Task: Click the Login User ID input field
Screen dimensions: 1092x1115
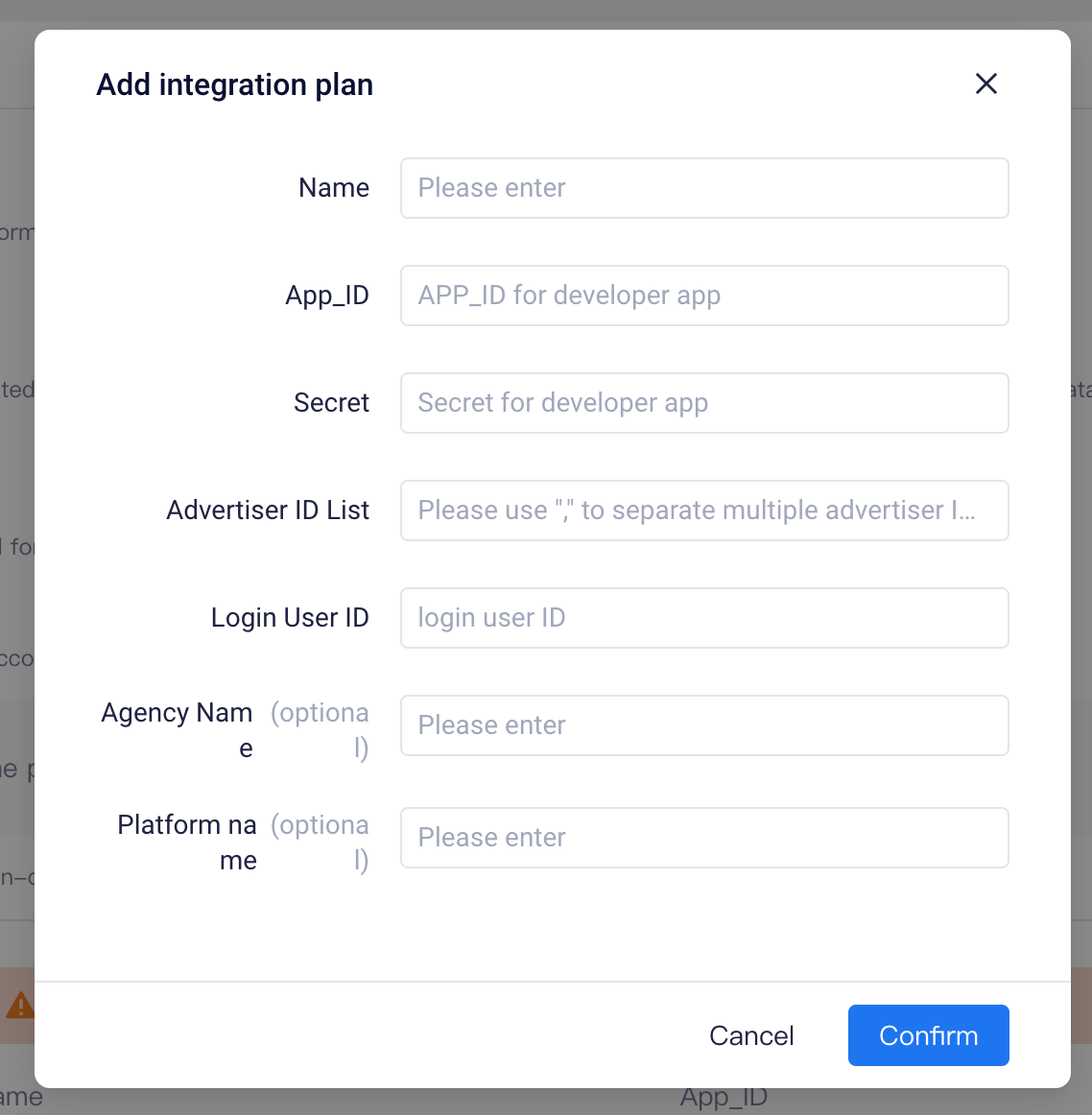Action: point(704,618)
